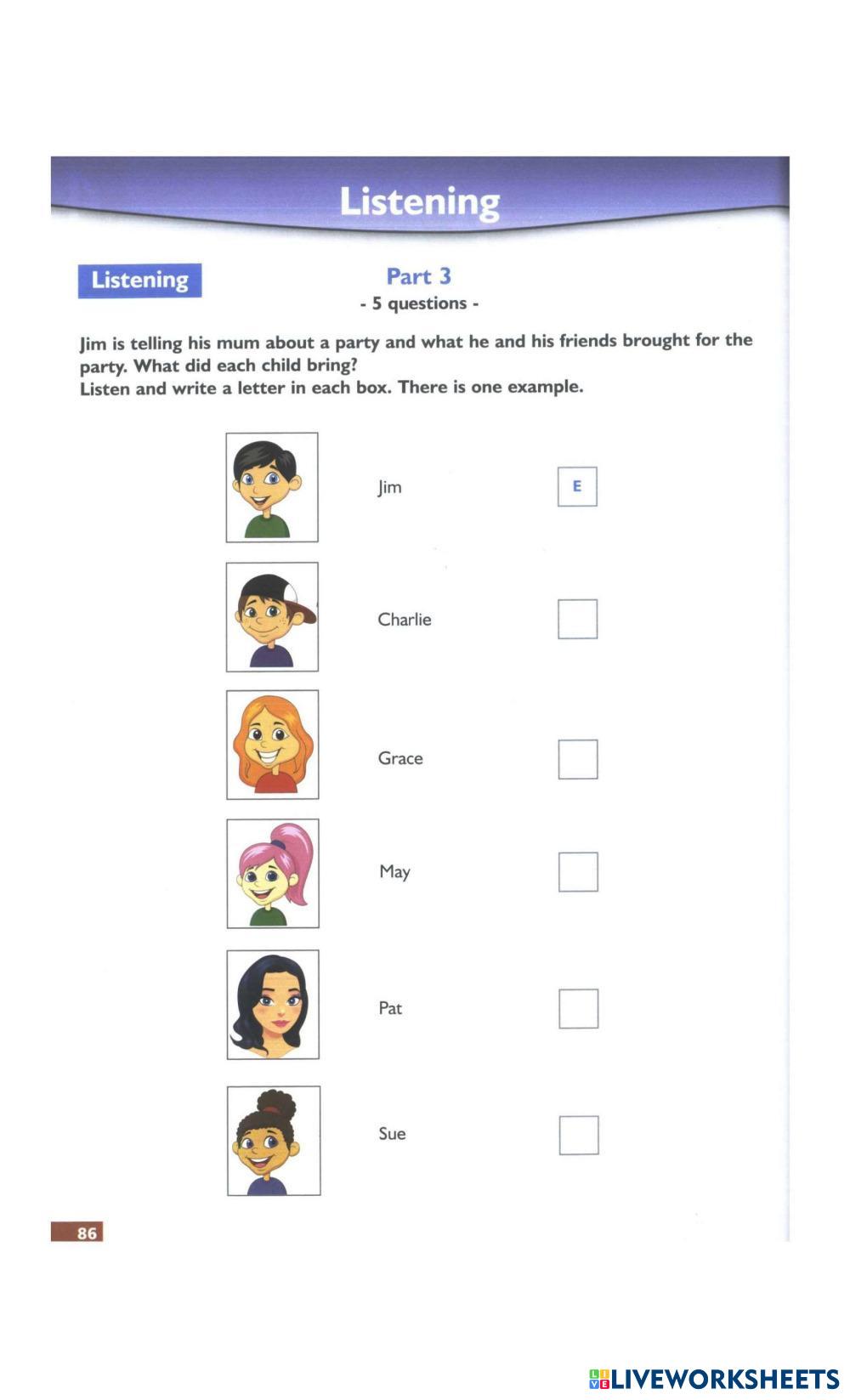Select the answer box next to Sue
This screenshot has height=1400, width=850.
(x=579, y=1135)
